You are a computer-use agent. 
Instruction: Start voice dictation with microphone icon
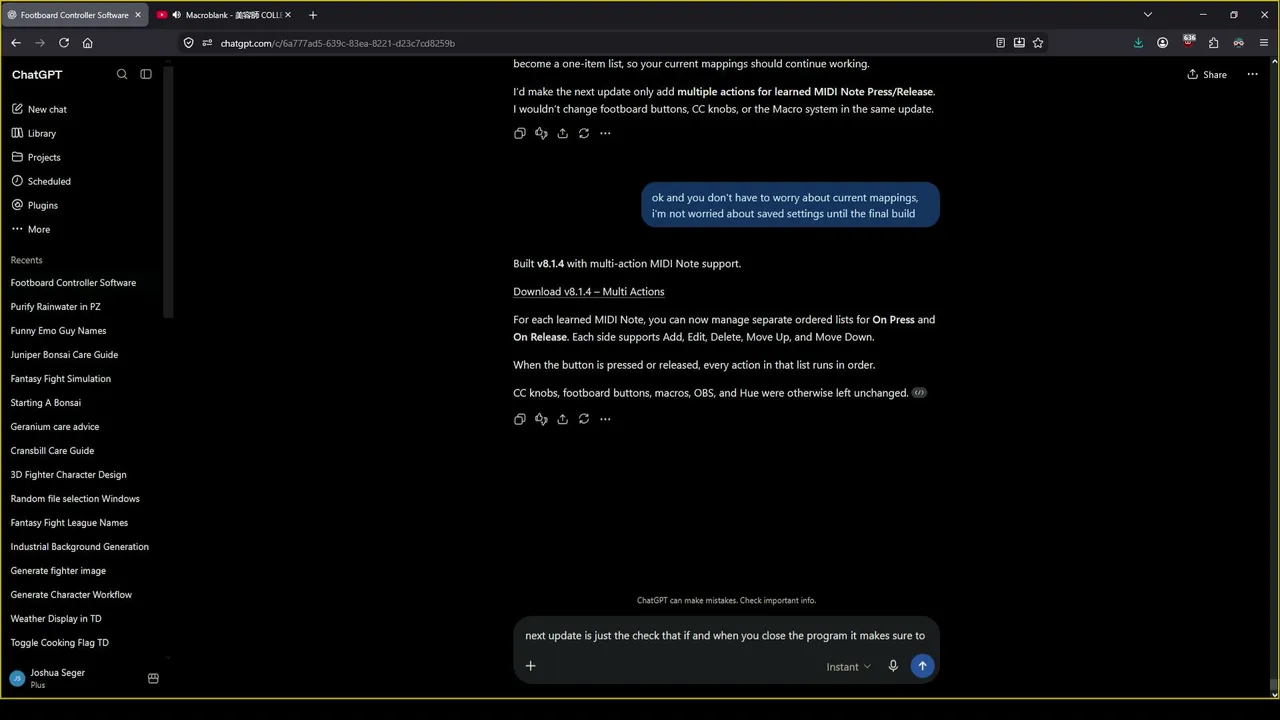coord(893,666)
